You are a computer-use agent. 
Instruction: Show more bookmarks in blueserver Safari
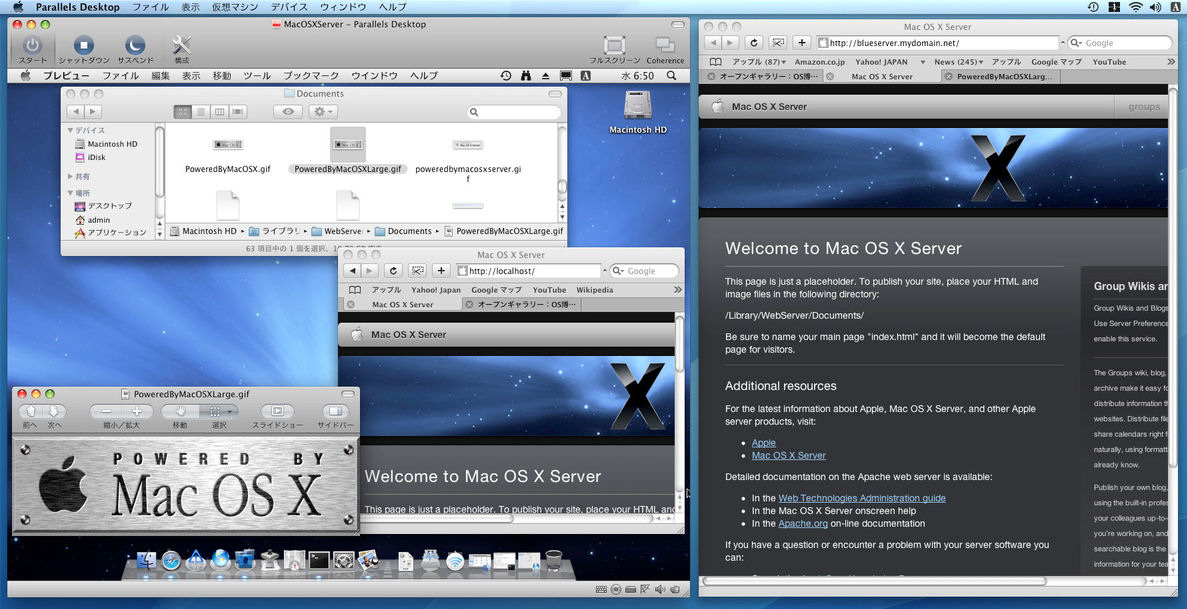tap(1171, 62)
